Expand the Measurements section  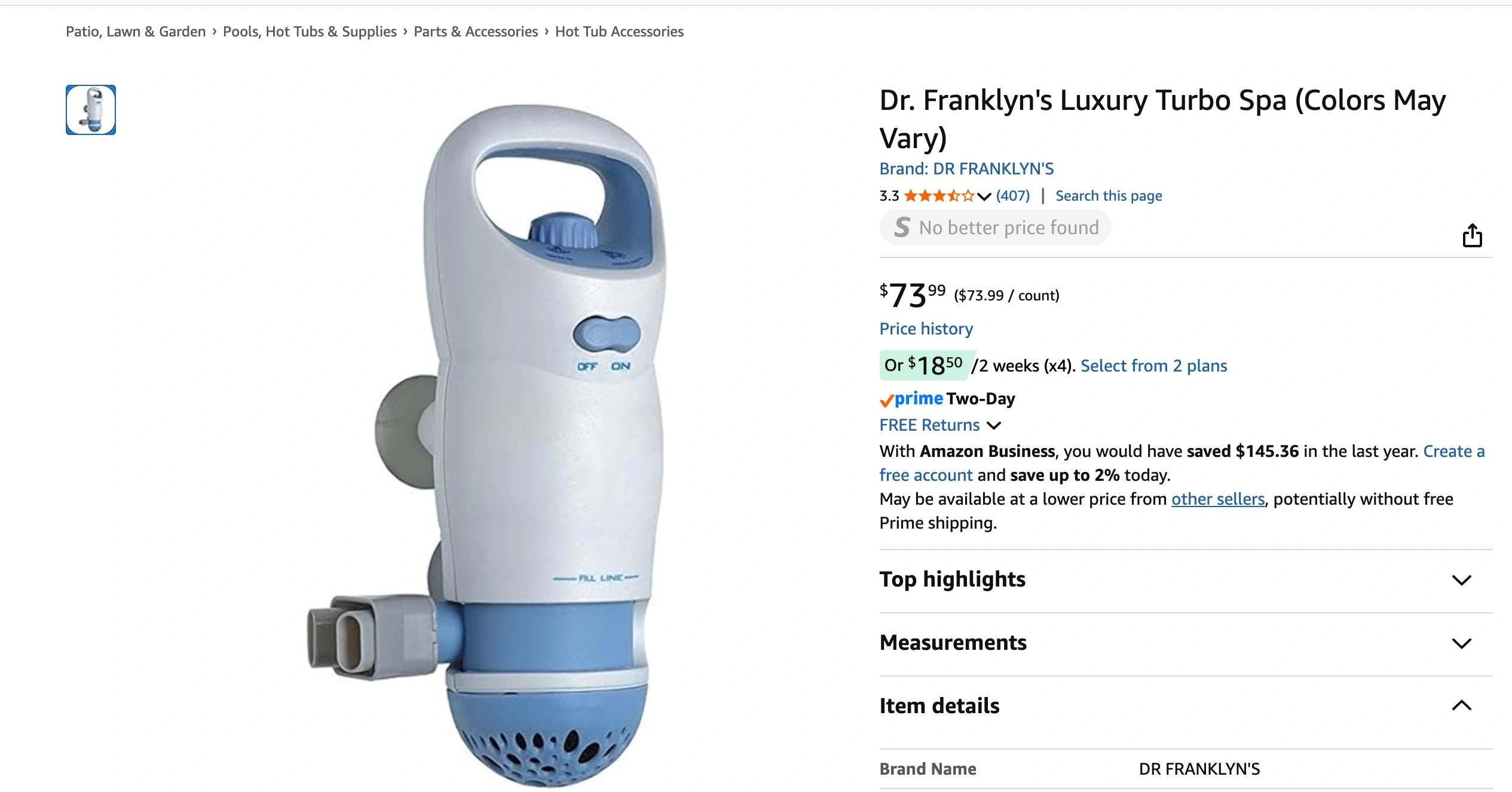[x=1186, y=643]
